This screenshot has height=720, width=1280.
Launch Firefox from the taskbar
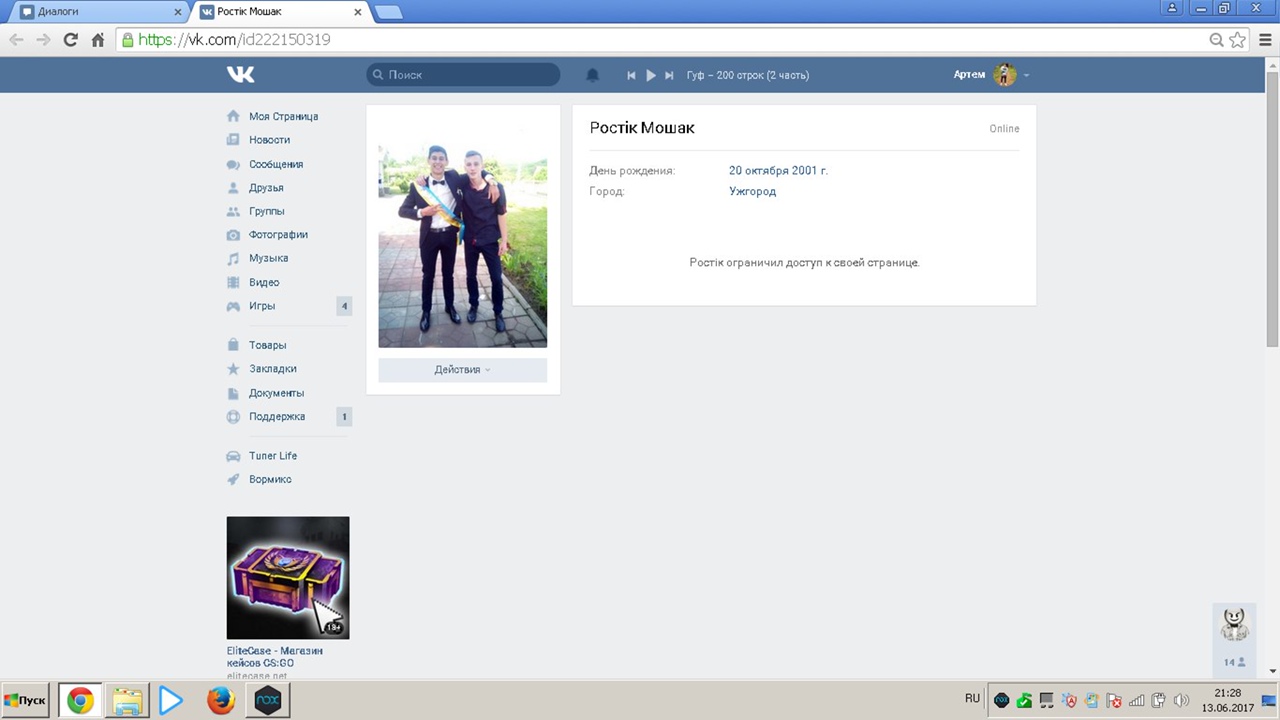pyautogui.click(x=220, y=700)
